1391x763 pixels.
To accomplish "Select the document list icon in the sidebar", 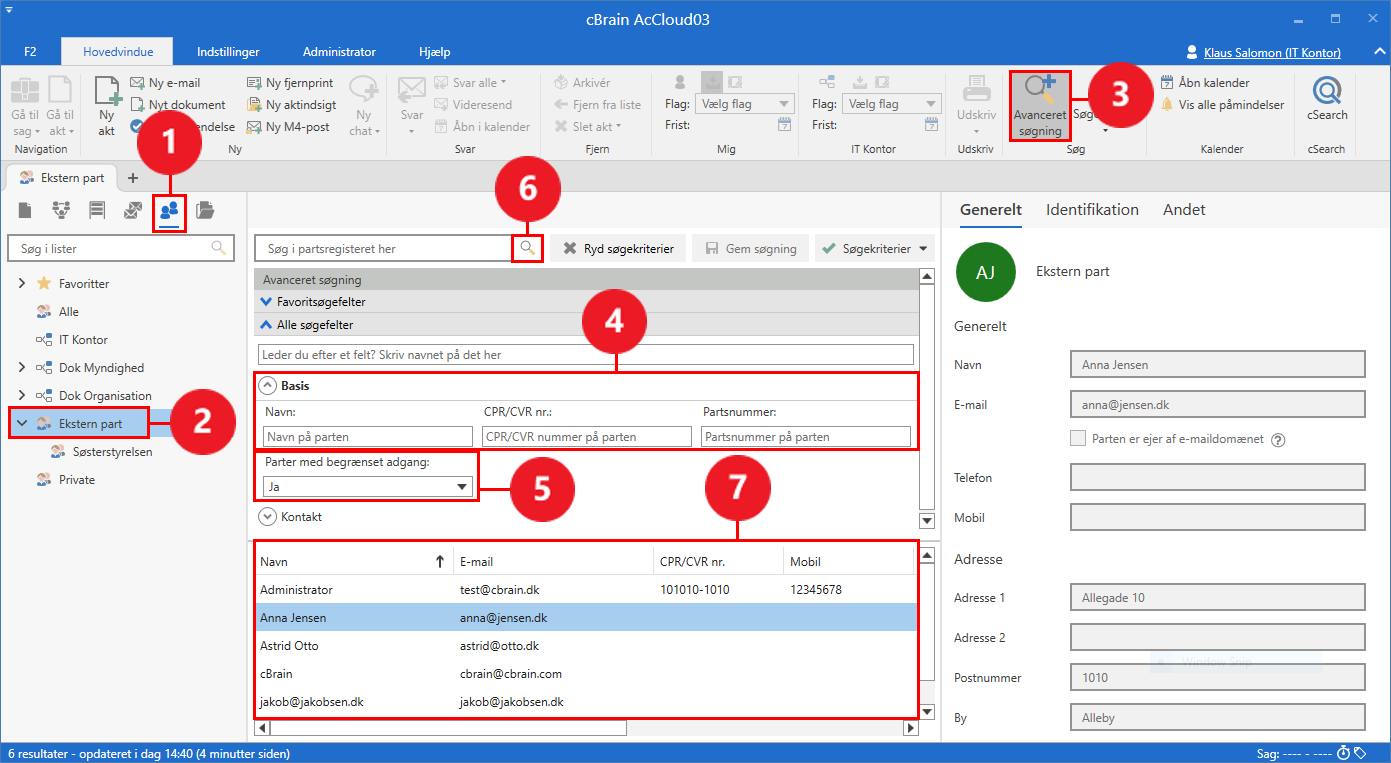I will click(x=25, y=210).
